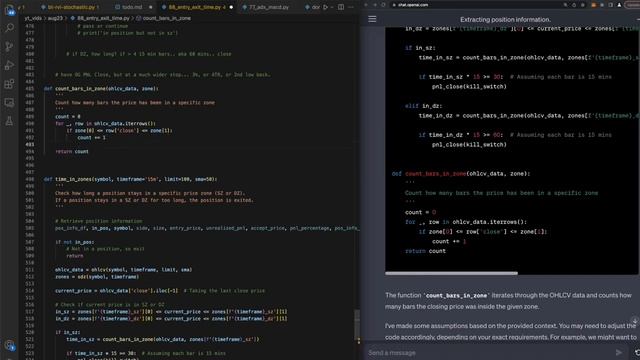The image size is (640, 360).
Task: Go forward in the browser
Action: click(x=375, y=5)
